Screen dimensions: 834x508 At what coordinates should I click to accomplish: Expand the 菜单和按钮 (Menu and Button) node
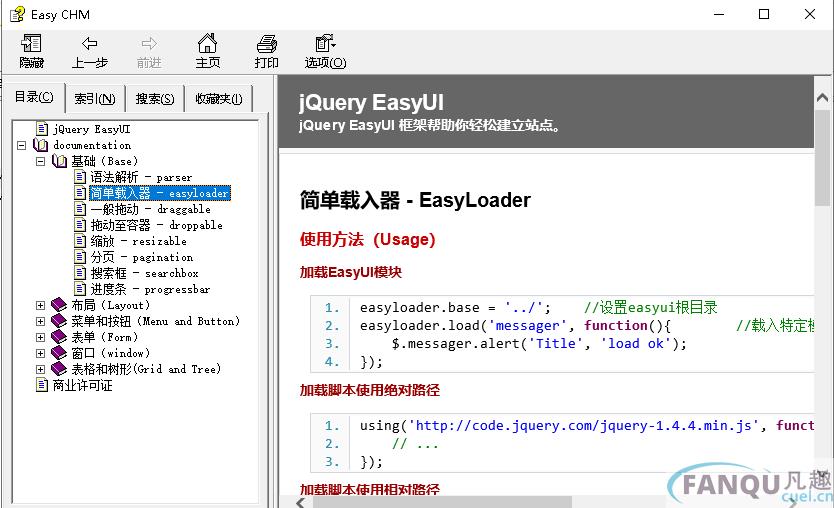click(40, 321)
